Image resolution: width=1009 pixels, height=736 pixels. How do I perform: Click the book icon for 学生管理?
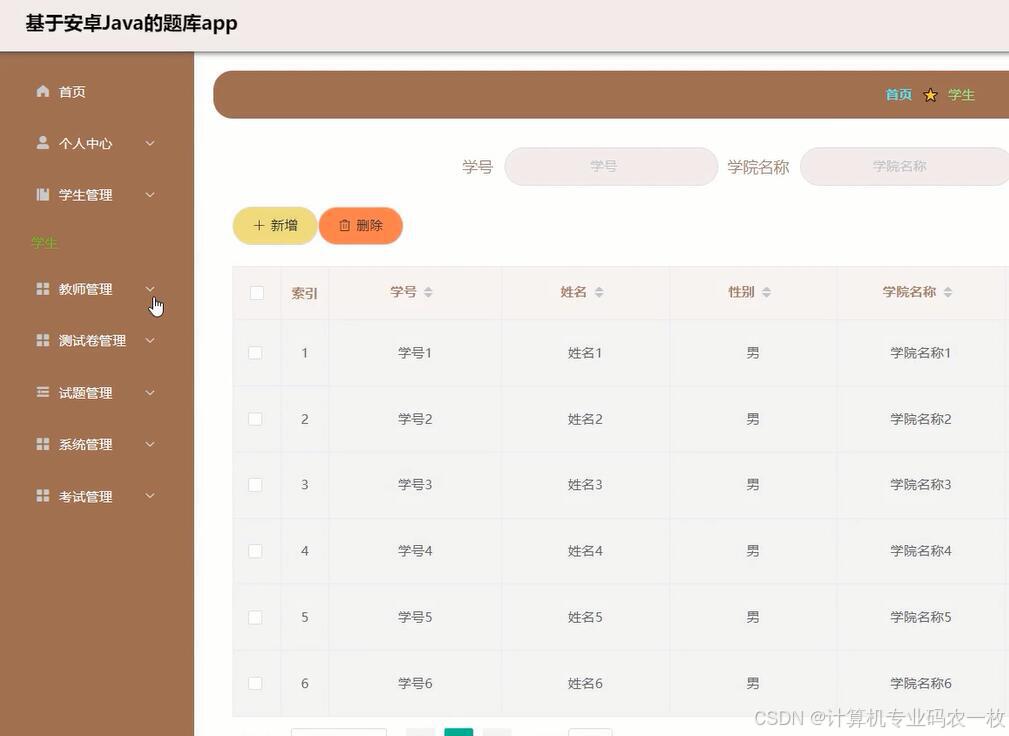click(42, 194)
